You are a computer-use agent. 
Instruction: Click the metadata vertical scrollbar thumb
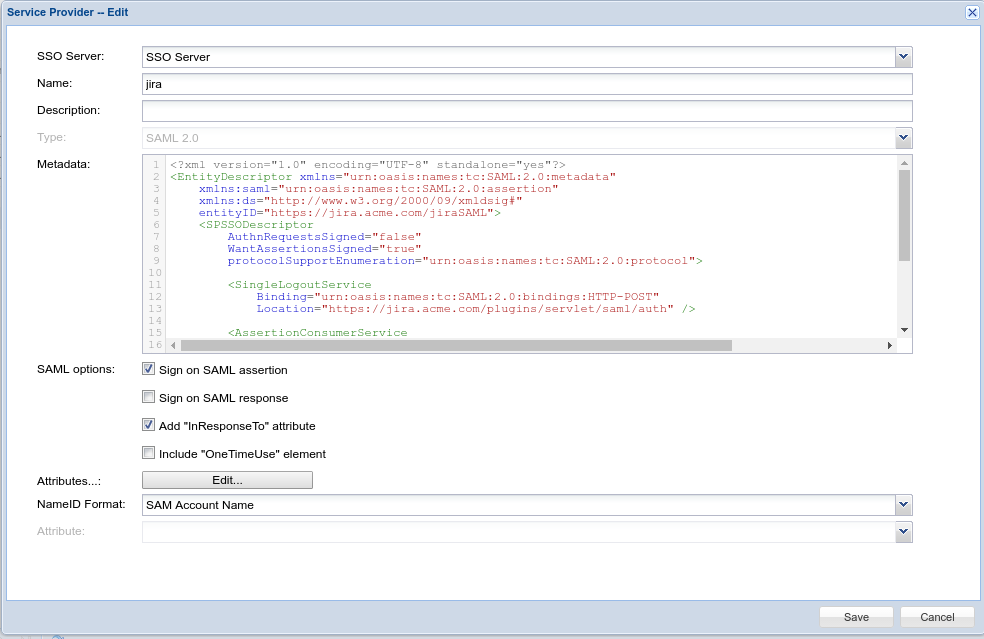pos(904,214)
